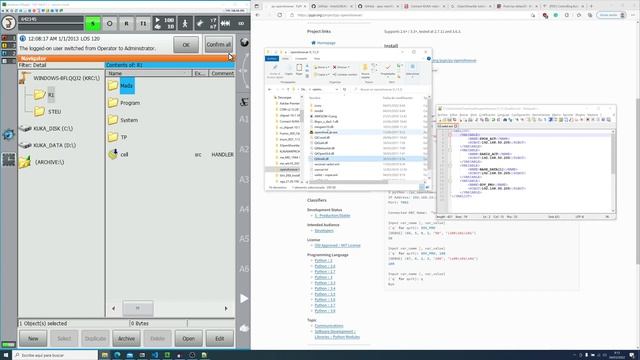Open the coordinate system globe icon
Screen dimensions: 640x360
[244, 42]
